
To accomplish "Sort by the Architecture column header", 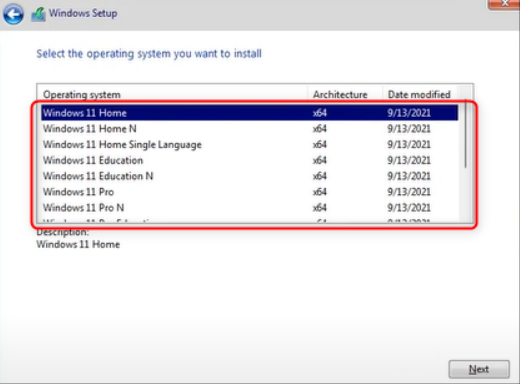I will pos(345,94).
